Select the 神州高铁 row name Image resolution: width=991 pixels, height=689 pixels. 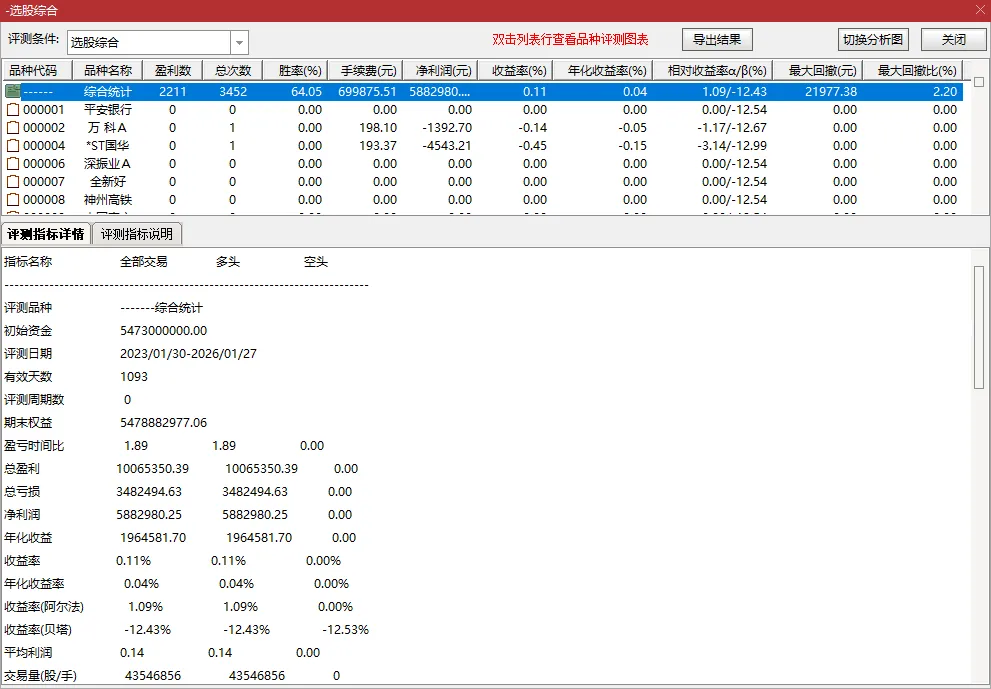(108, 200)
